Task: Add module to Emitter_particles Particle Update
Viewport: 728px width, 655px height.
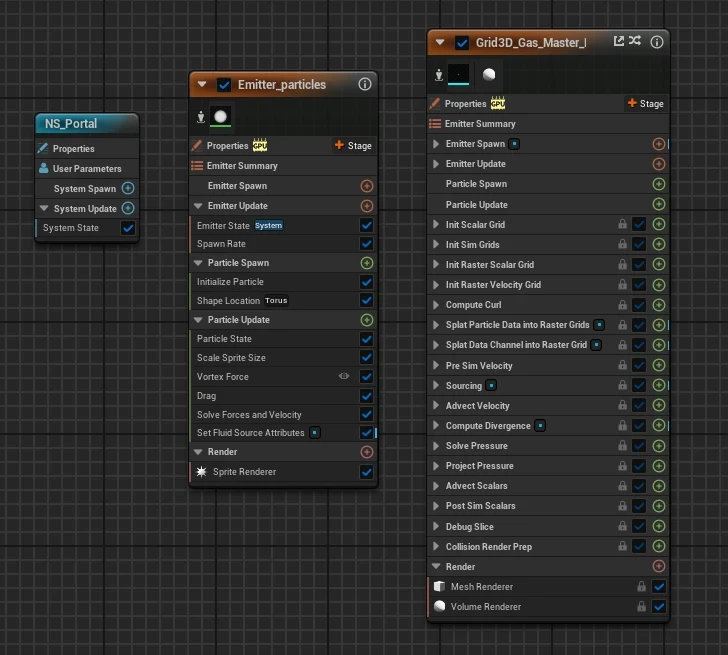Action: (367, 320)
